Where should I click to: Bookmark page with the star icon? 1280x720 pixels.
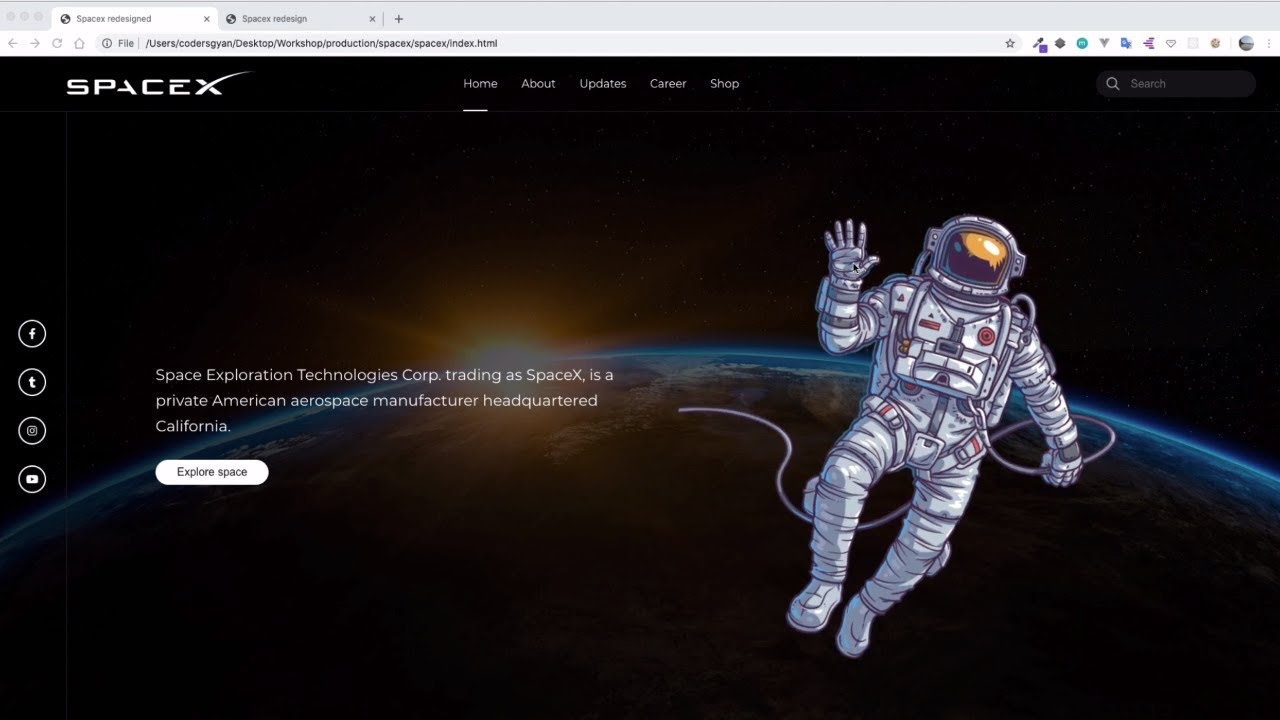click(1010, 44)
